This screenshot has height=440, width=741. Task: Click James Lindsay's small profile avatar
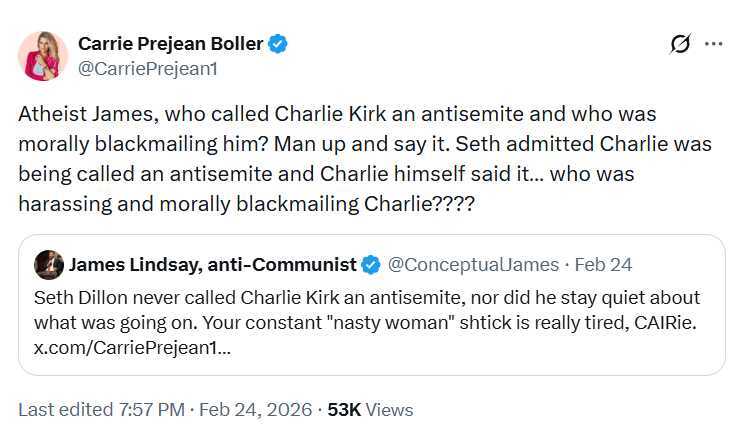tap(49, 264)
